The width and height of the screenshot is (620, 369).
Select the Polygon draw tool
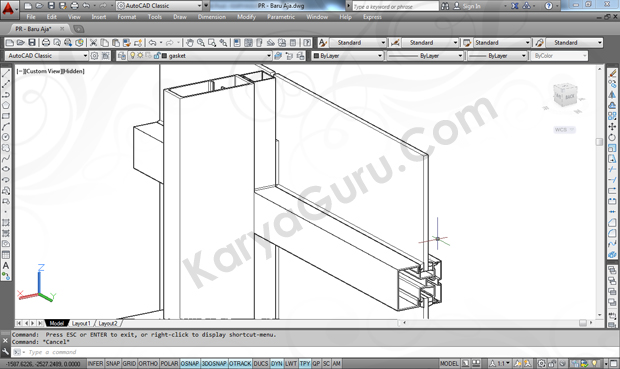click(6, 105)
